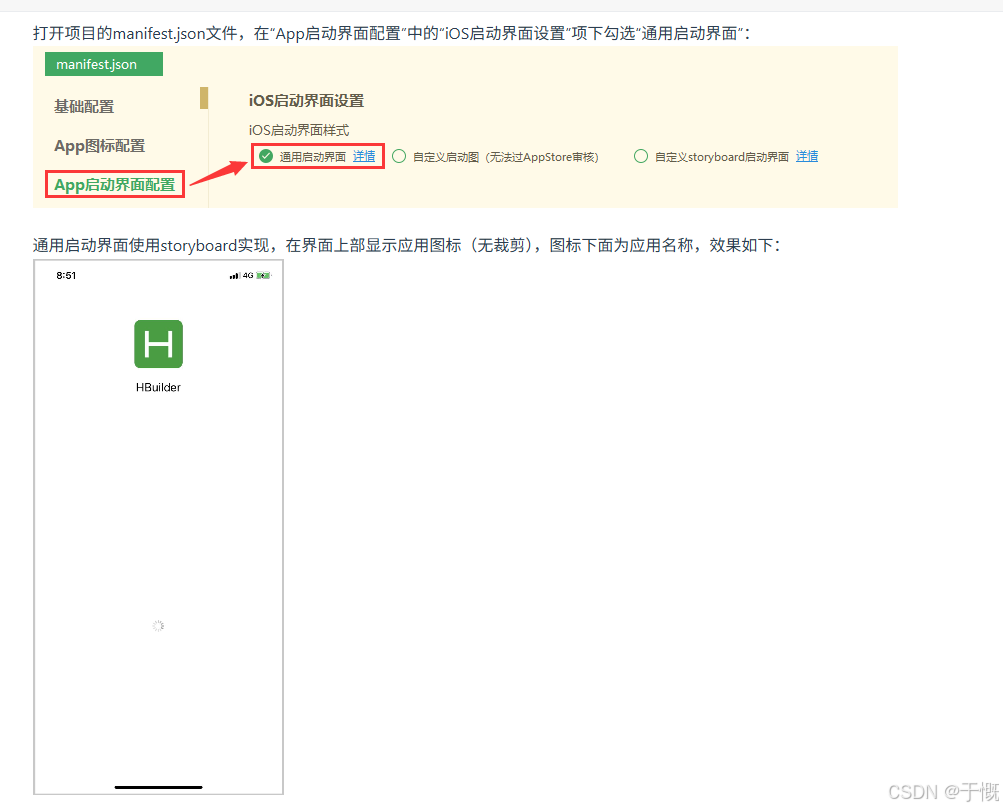This screenshot has height=810, width=1003.
Task: Select the 通用启动界面 radio option
Action: (x=266, y=156)
